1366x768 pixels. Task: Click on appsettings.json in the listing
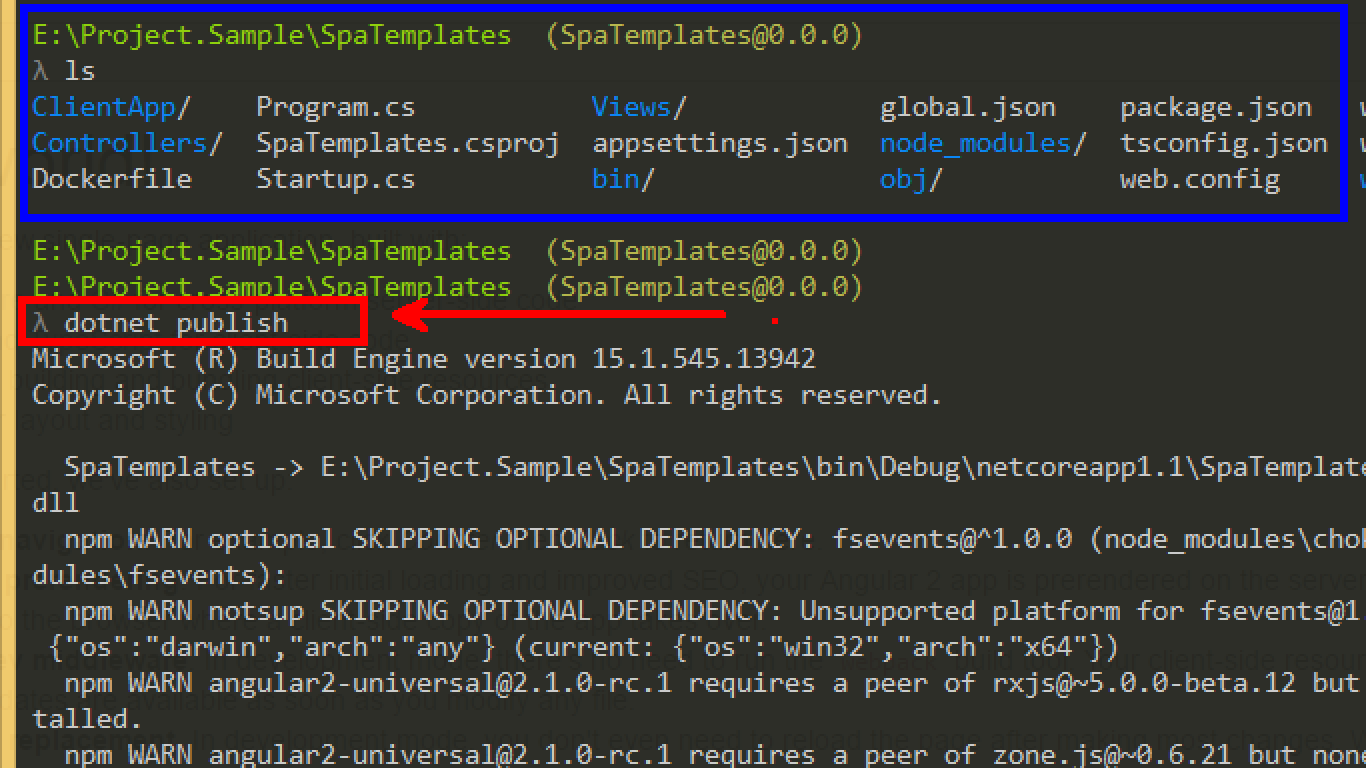pos(720,143)
